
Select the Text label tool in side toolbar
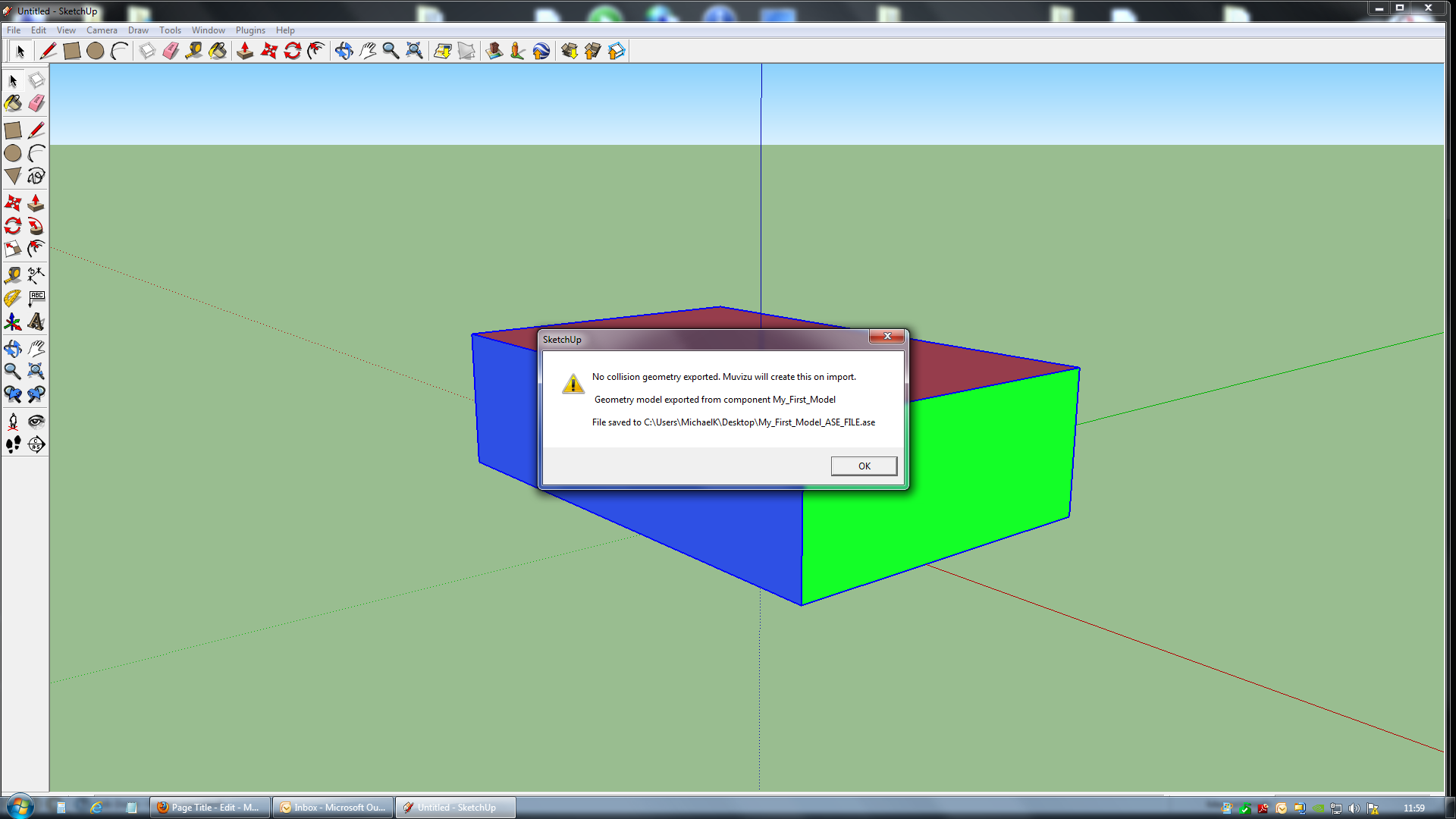click(x=36, y=299)
